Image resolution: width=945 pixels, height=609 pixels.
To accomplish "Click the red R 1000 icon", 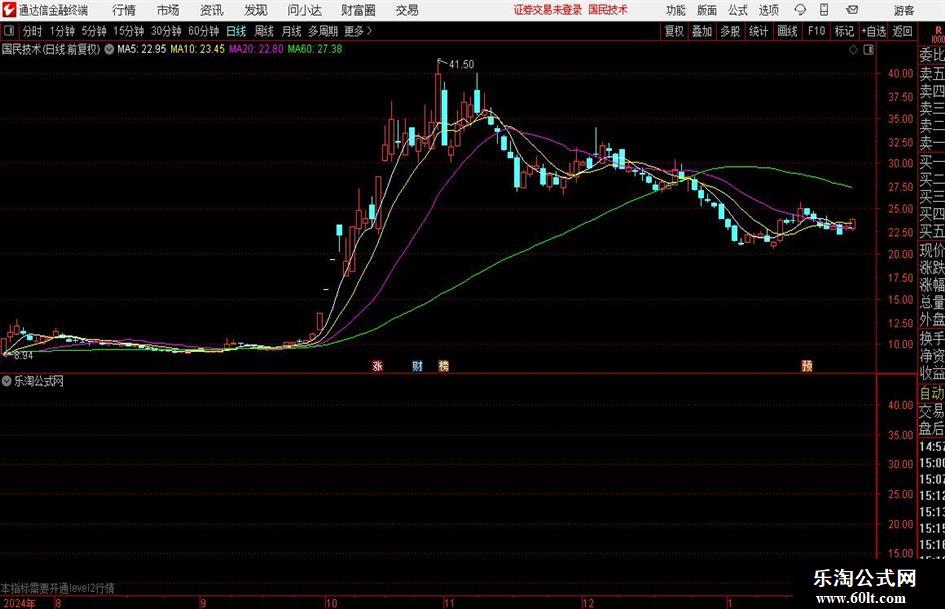I will (938, 33).
